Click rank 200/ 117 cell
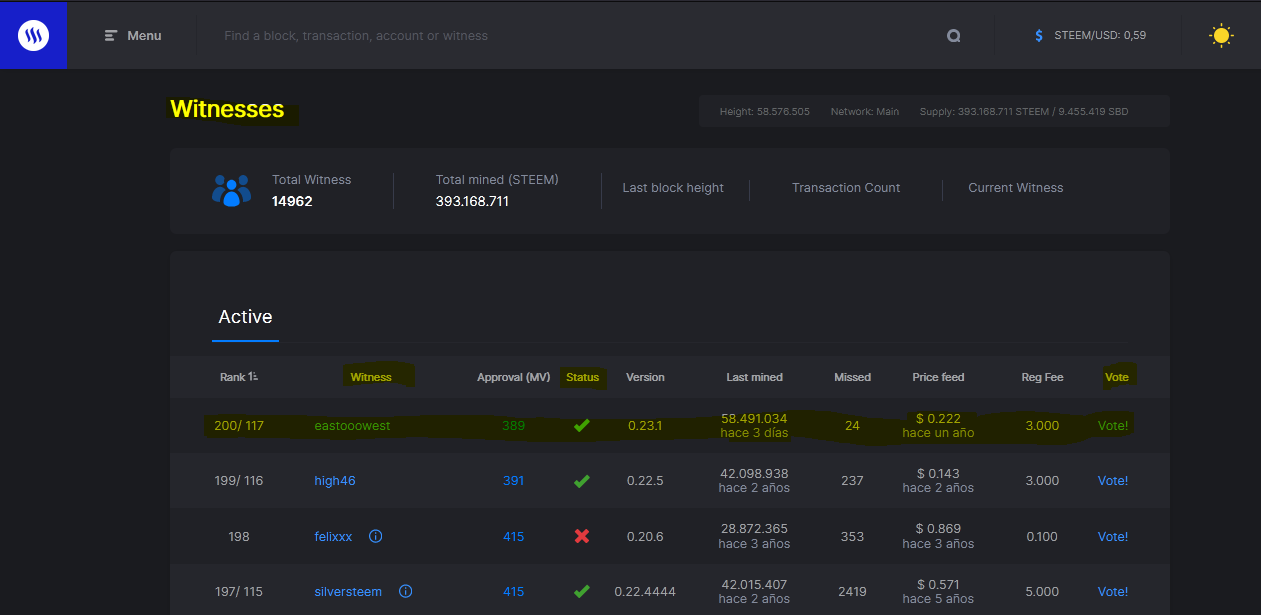Image resolution: width=1261 pixels, height=615 pixels. click(x=239, y=425)
